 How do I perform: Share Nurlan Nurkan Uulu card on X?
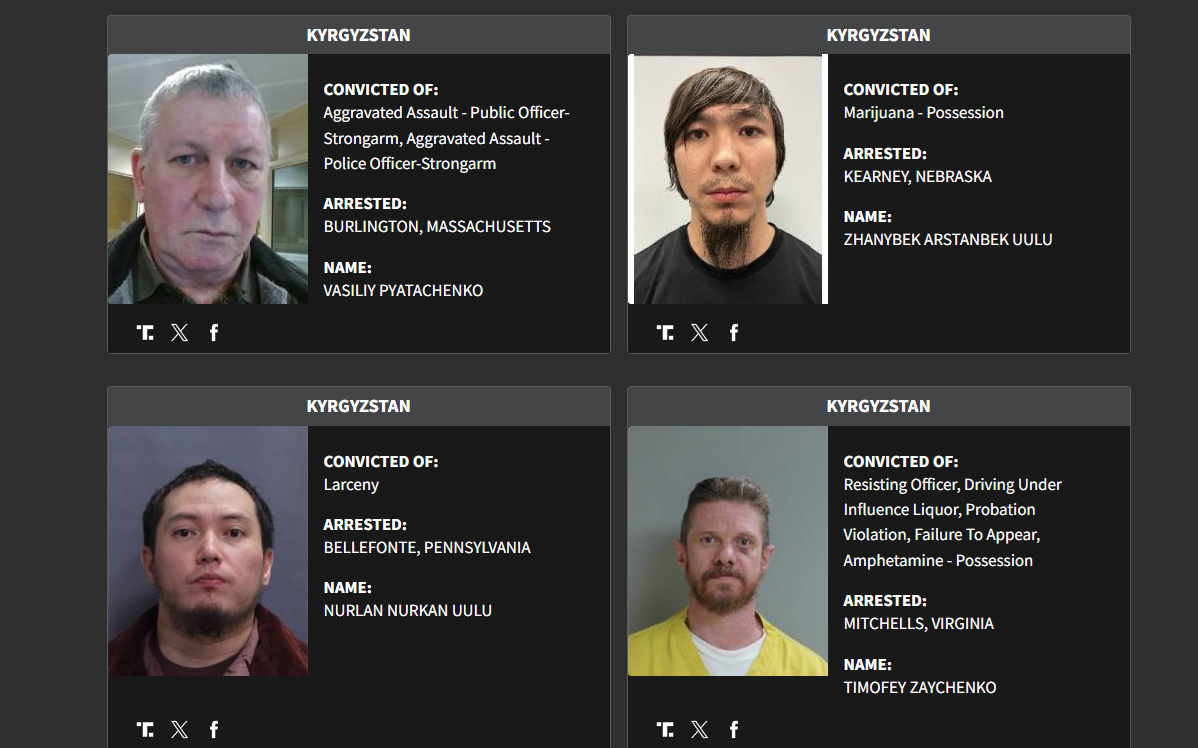pos(180,730)
